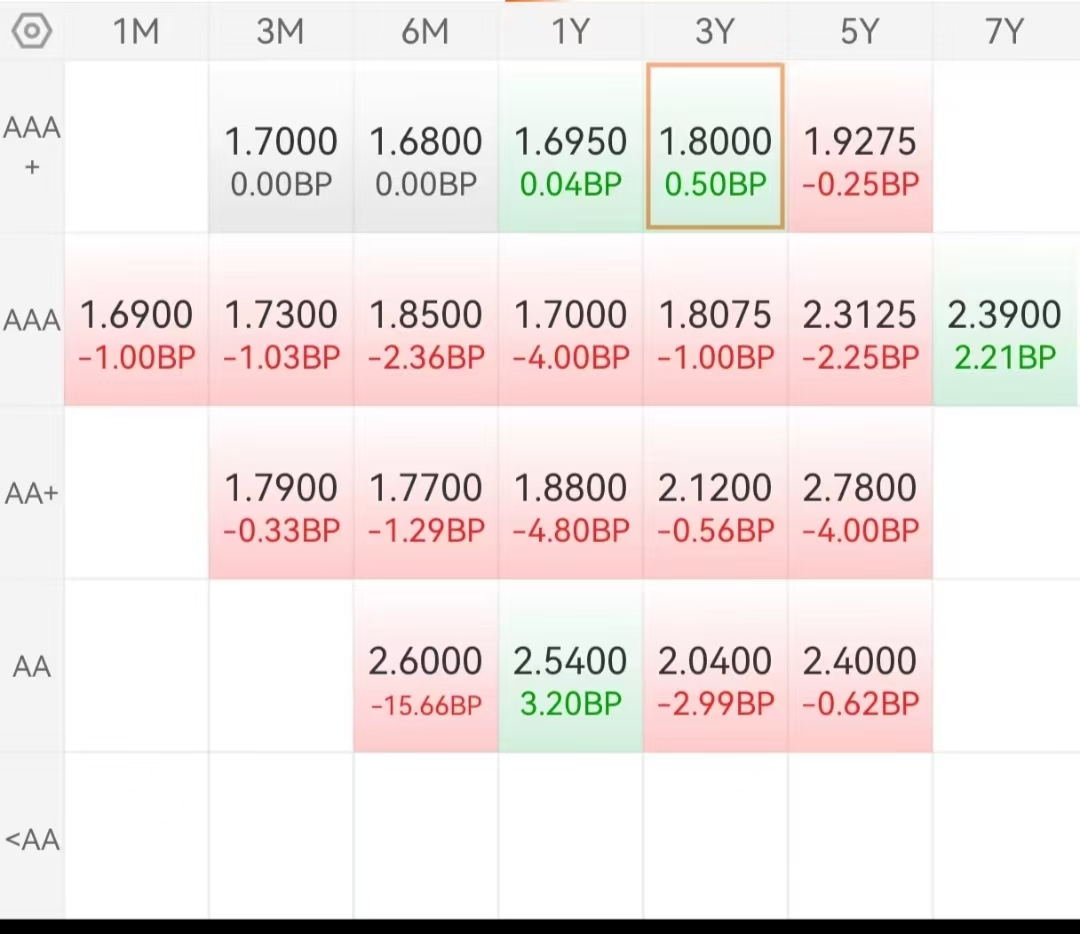Open AA 6M cell with -15.66BP
The height and width of the screenshot is (934, 1080).
click(426, 666)
